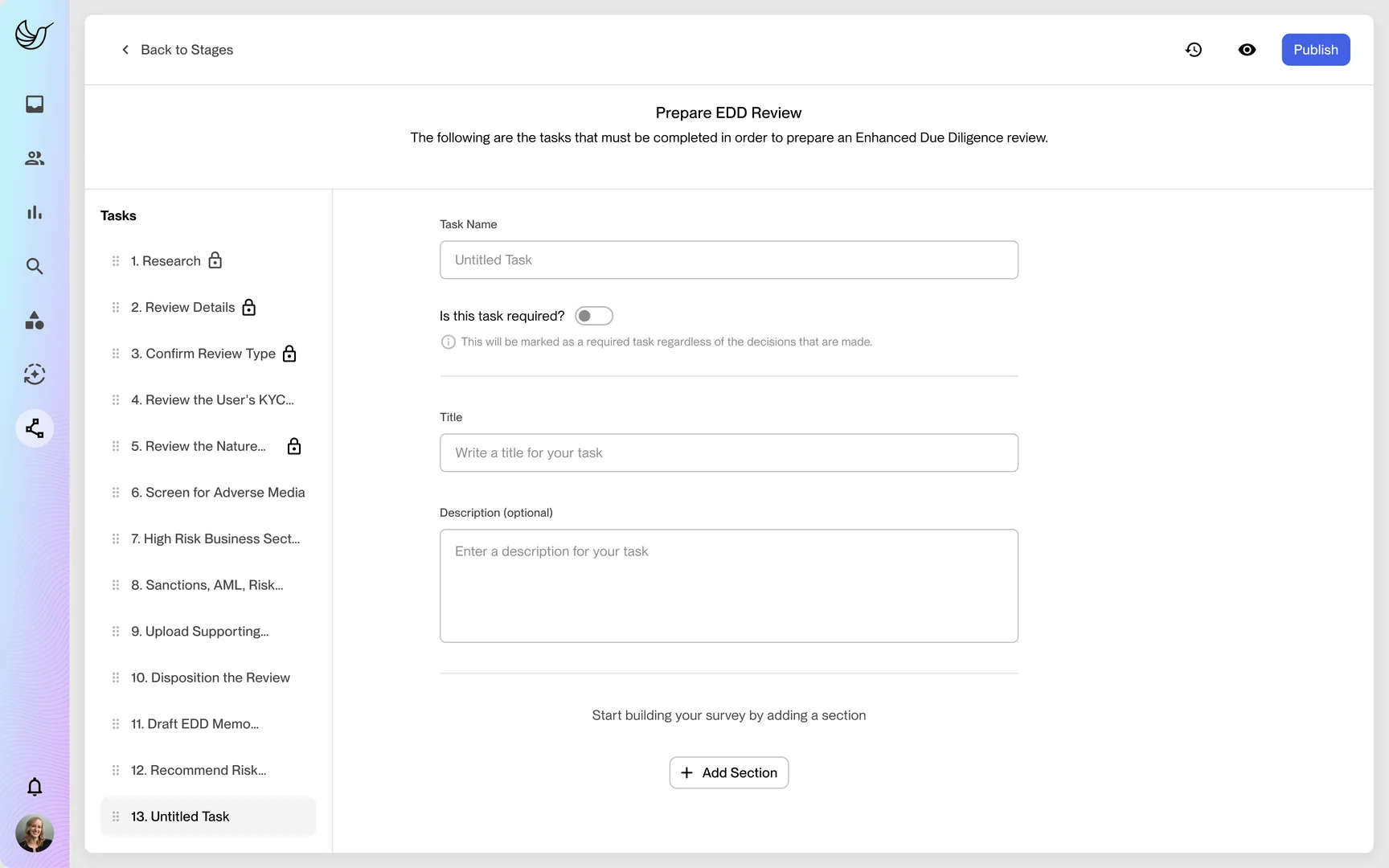Open the shapes icon in the sidebar
The height and width of the screenshot is (868, 1389).
pos(35,321)
